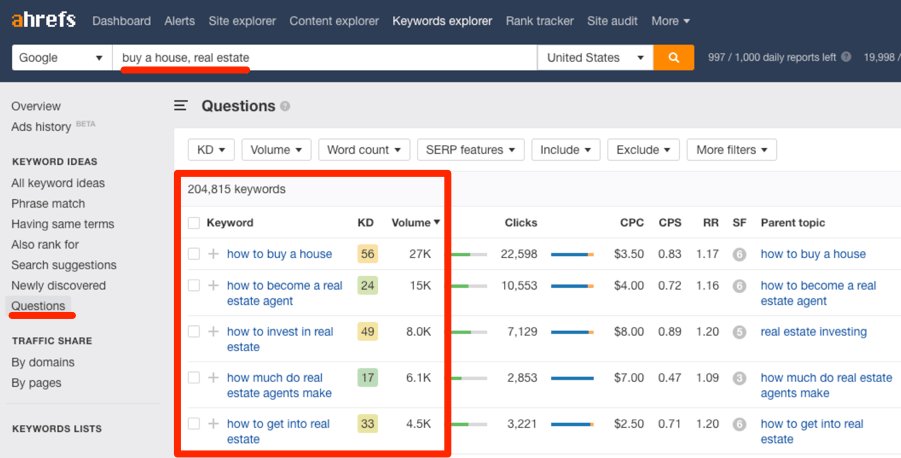Screen dimensions: 901x458
Task: Click plus icon for how to get into real estate
Action: click(213, 424)
